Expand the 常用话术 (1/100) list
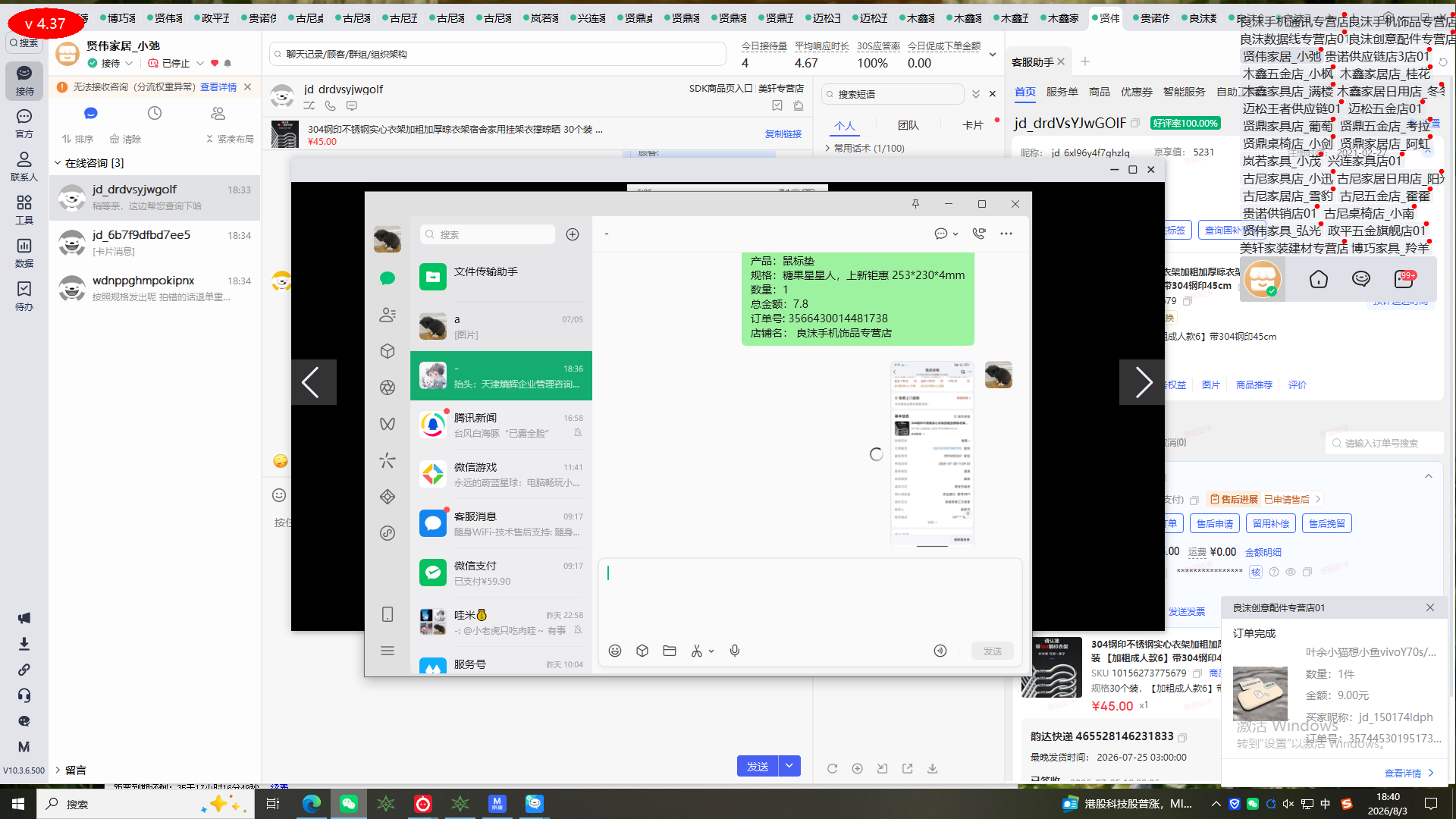The width and height of the screenshot is (1456, 819). click(828, 149)
